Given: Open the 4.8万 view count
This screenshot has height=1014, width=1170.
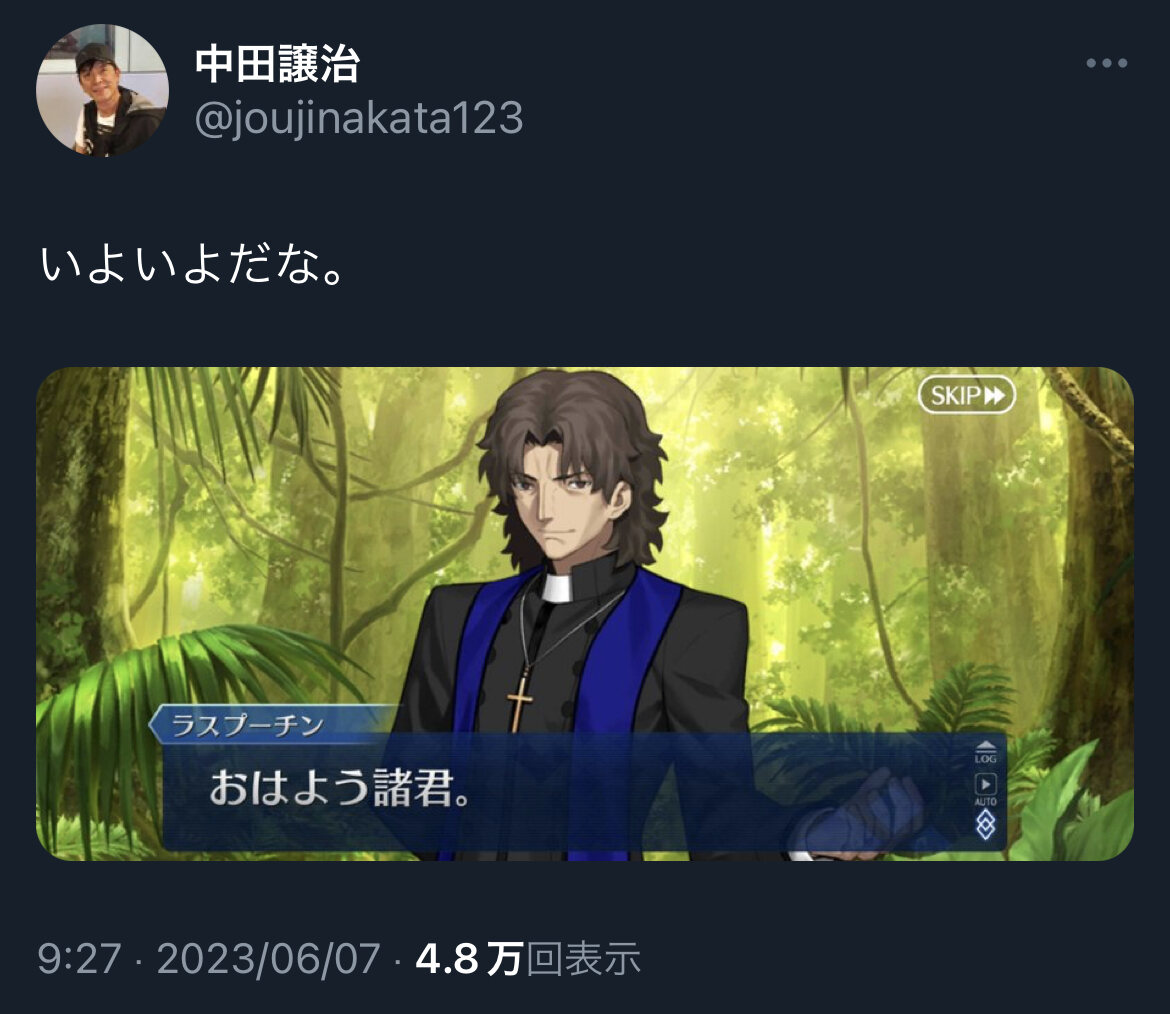Looking at the screenshot, I should tap(469, 959).
